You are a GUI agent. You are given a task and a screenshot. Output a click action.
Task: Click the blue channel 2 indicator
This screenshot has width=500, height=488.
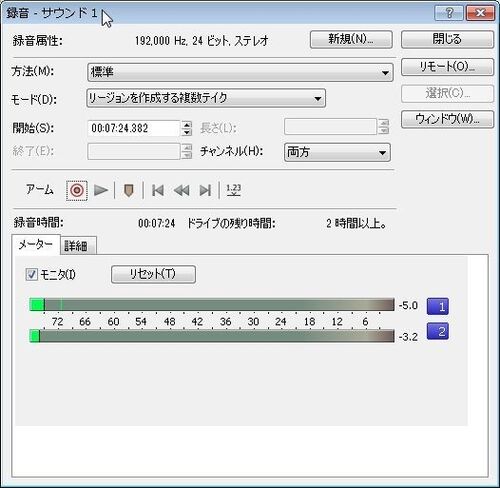coord(438,331)
